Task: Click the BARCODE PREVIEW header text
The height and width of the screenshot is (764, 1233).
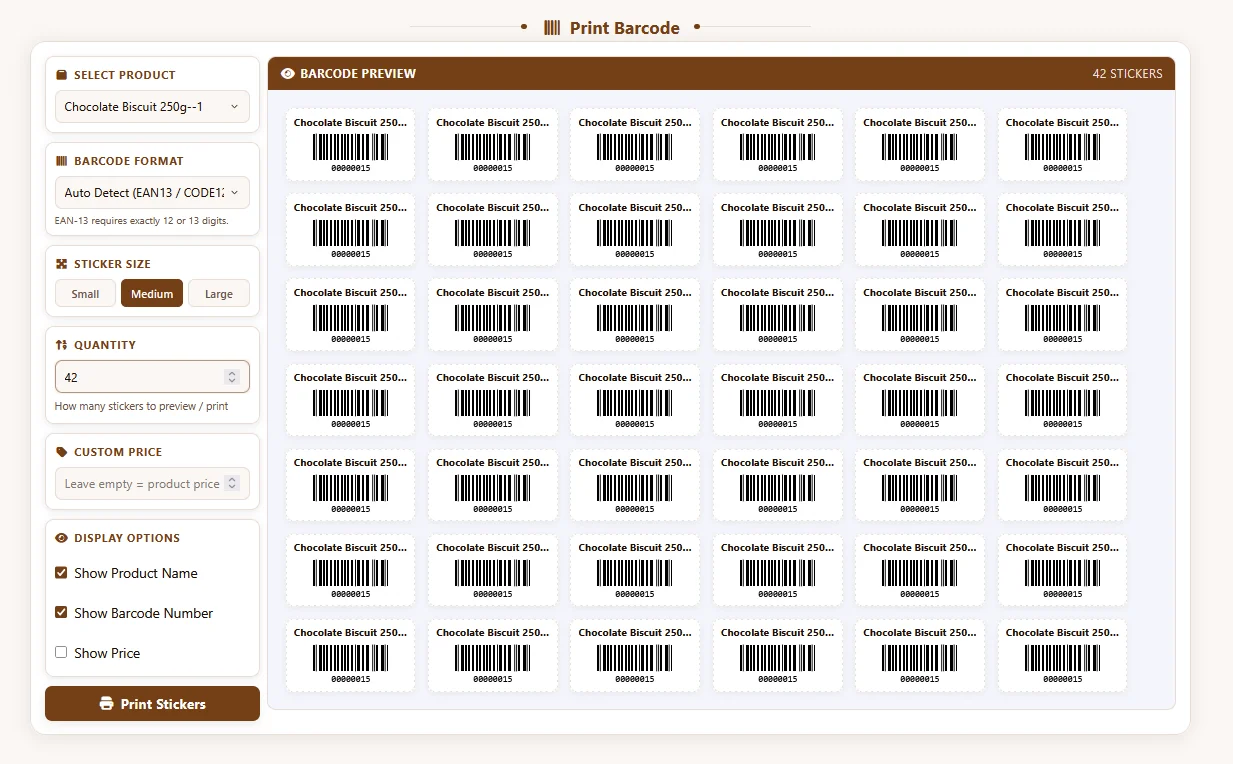Action: pyautogui.click(x=358, y=74)
